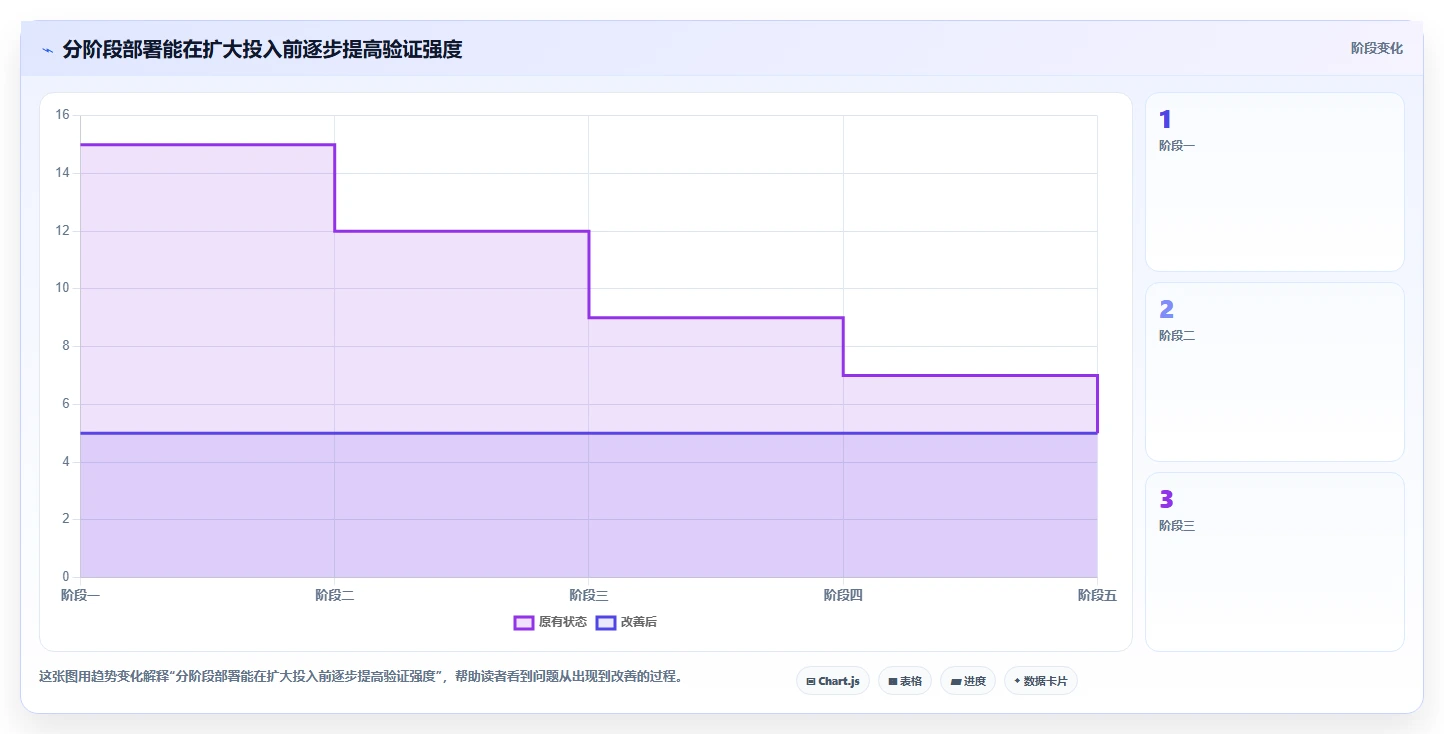The image size is (1444, 734).
Task: Click the purple 原有状态 legend swatch
Action: 524,622
